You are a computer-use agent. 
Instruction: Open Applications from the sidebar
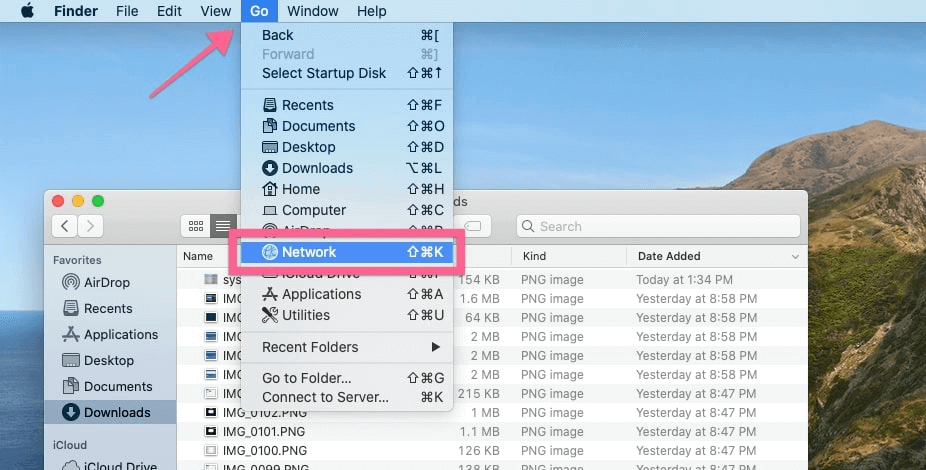120,334
